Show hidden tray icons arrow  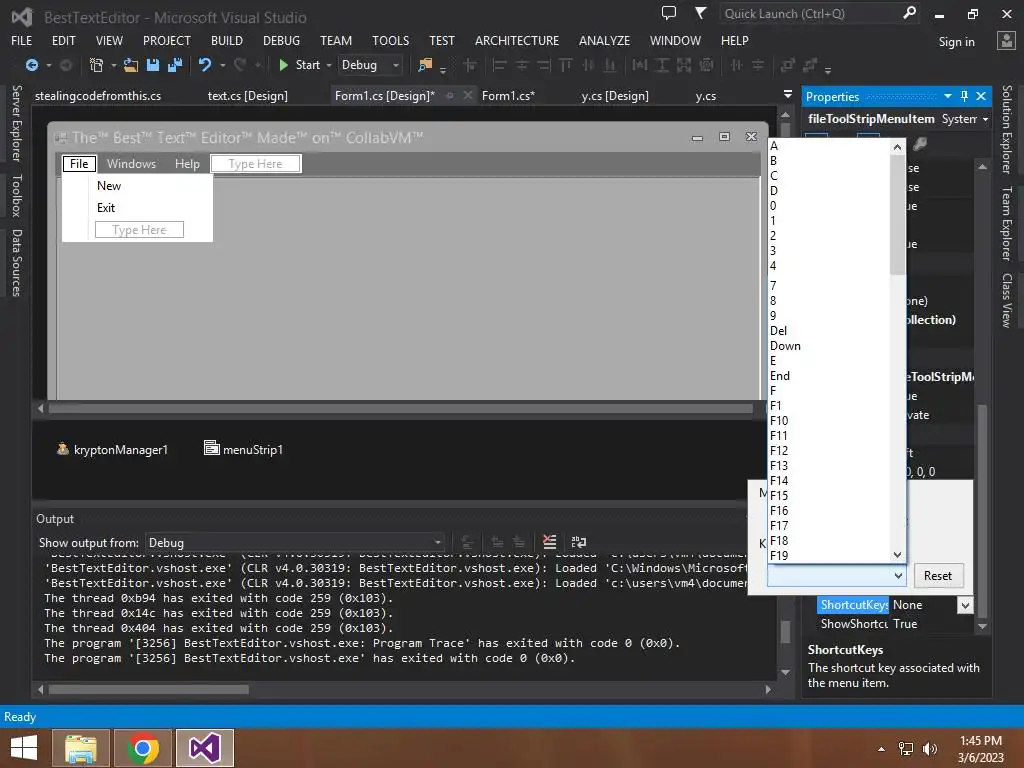(882, 749)
